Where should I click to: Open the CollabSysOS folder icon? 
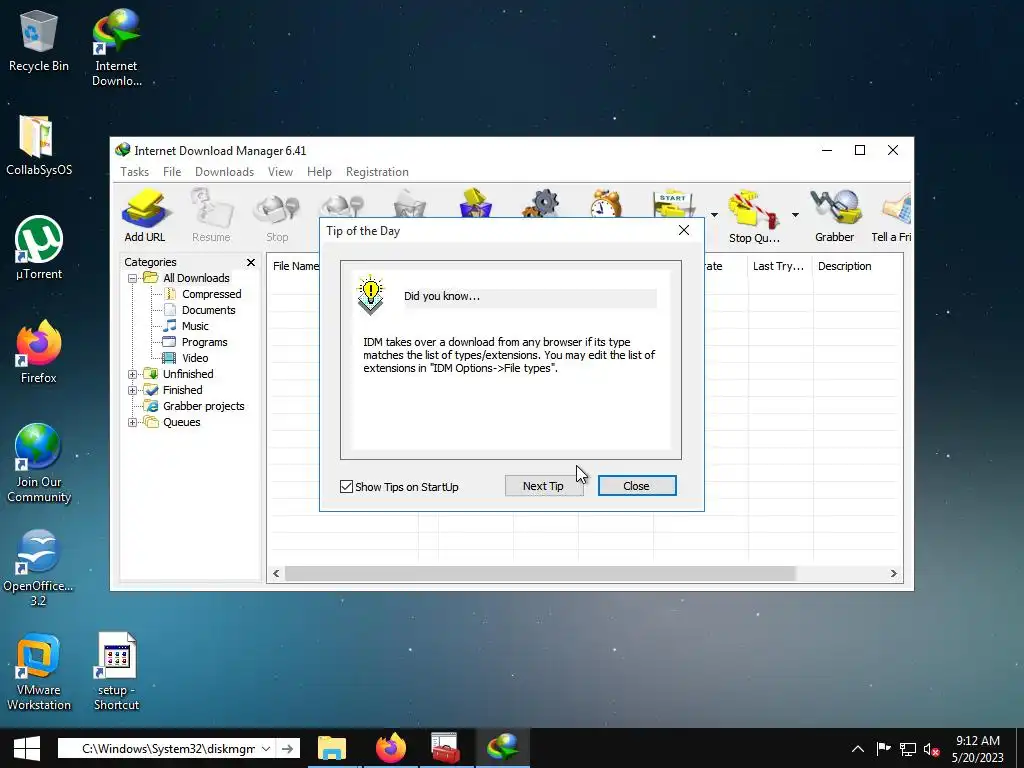point(39,146)
